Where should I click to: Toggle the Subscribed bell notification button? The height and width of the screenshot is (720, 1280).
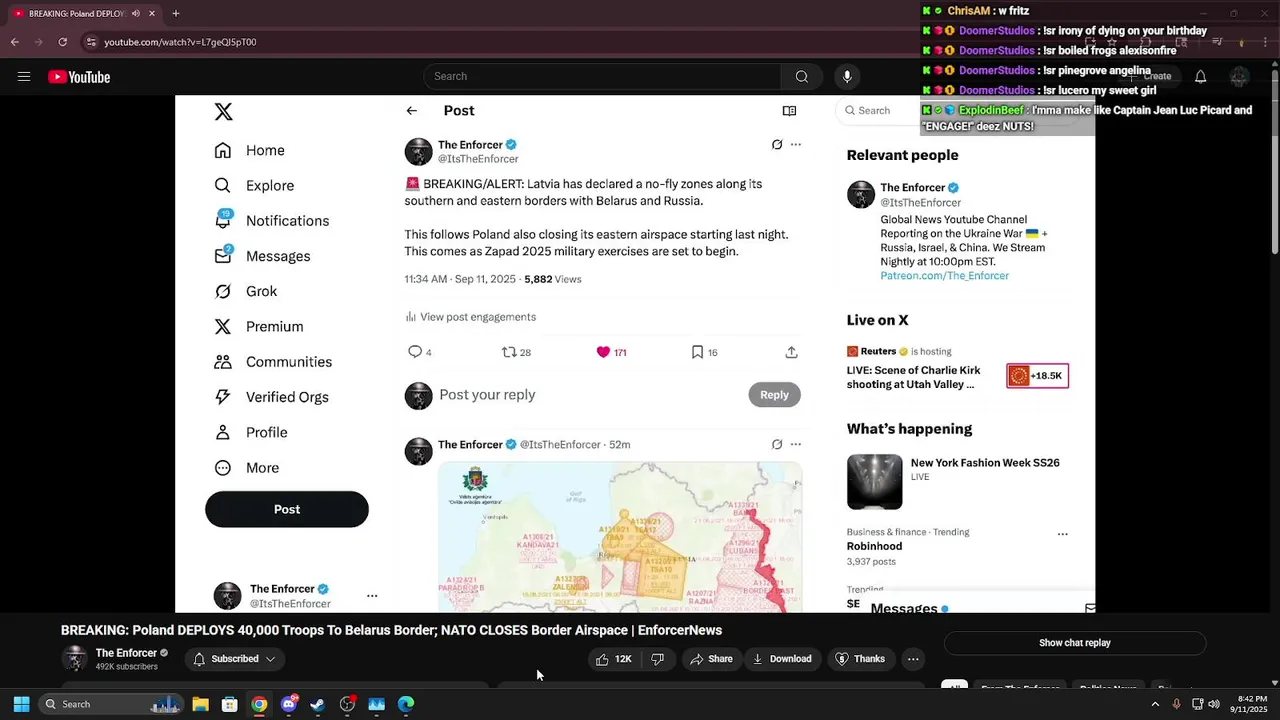tap(235, 659)
